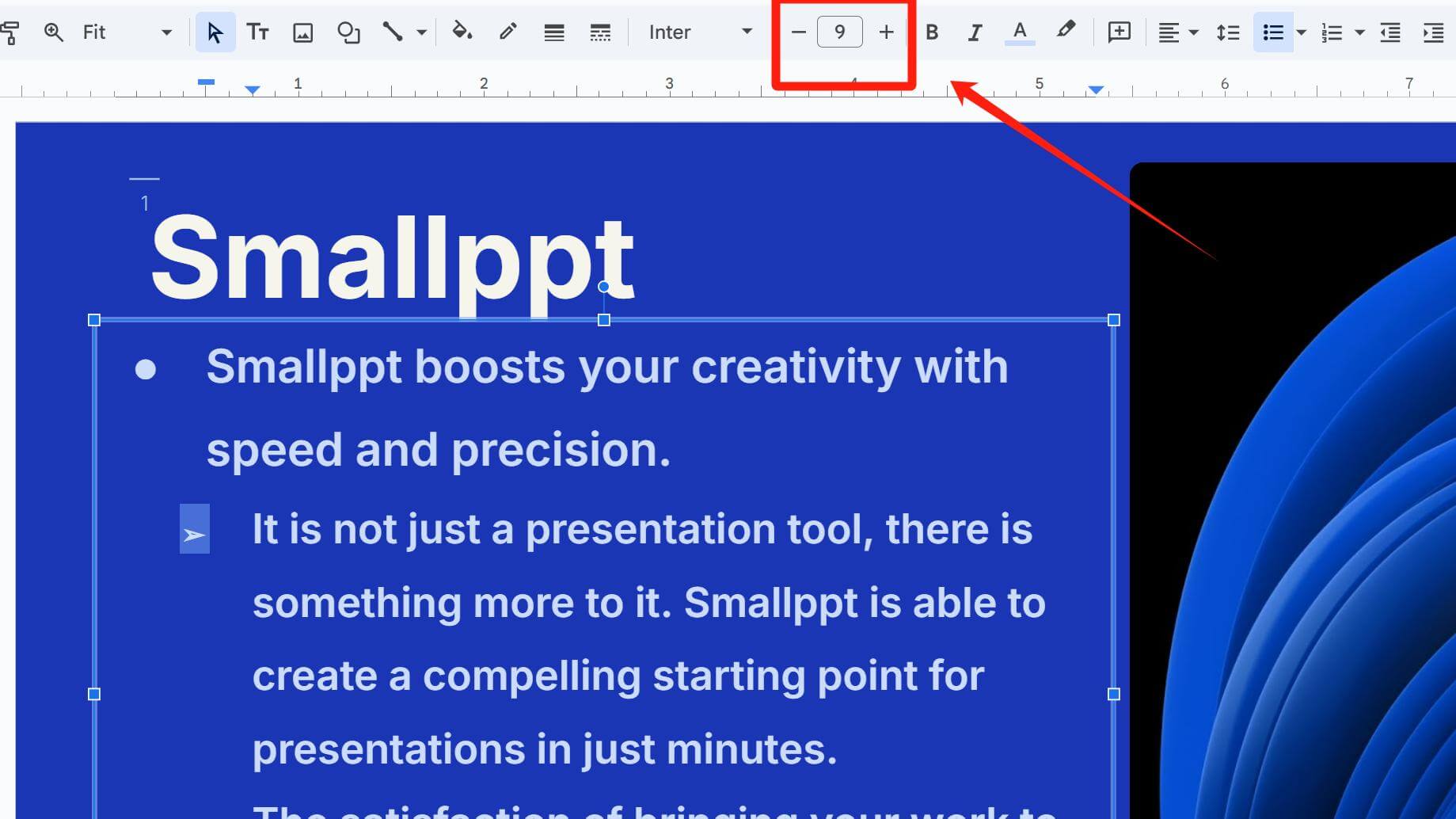Click the right-middle text box handle

1114,694
